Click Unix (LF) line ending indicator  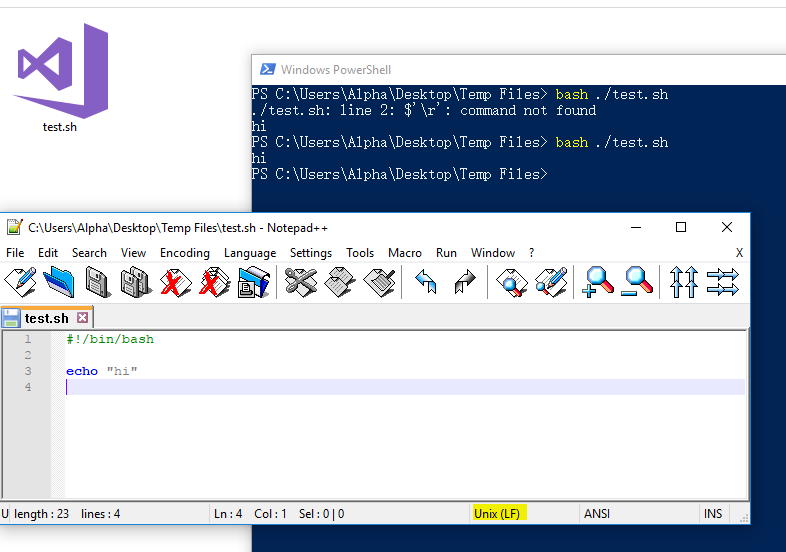497,514
